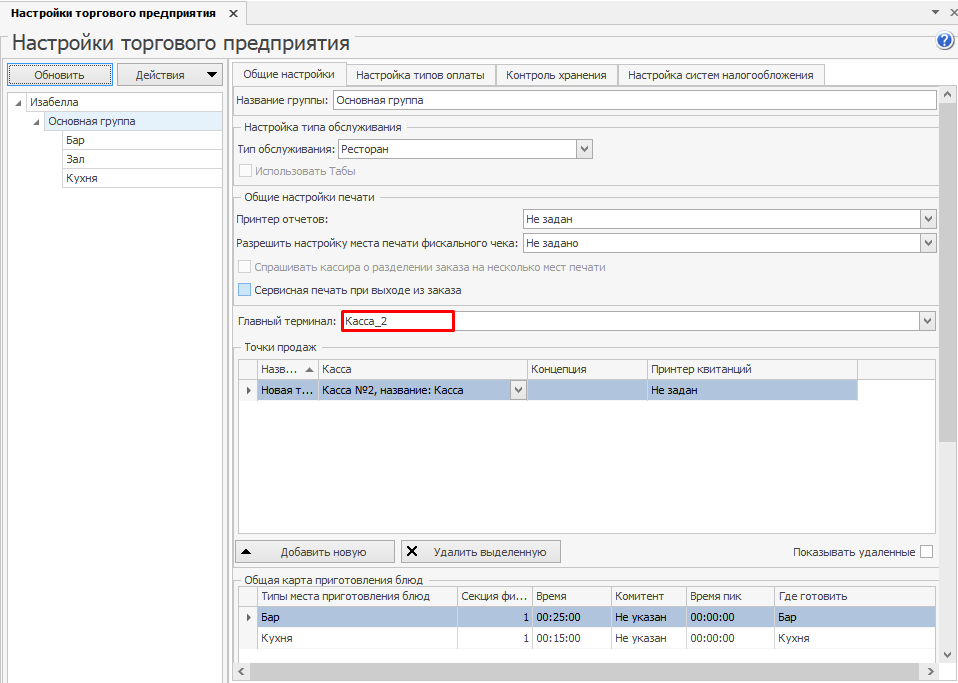Expand the Принтер отчетов dropdown
The width and height of the screenshot is (958, 683).
[928, 219]
